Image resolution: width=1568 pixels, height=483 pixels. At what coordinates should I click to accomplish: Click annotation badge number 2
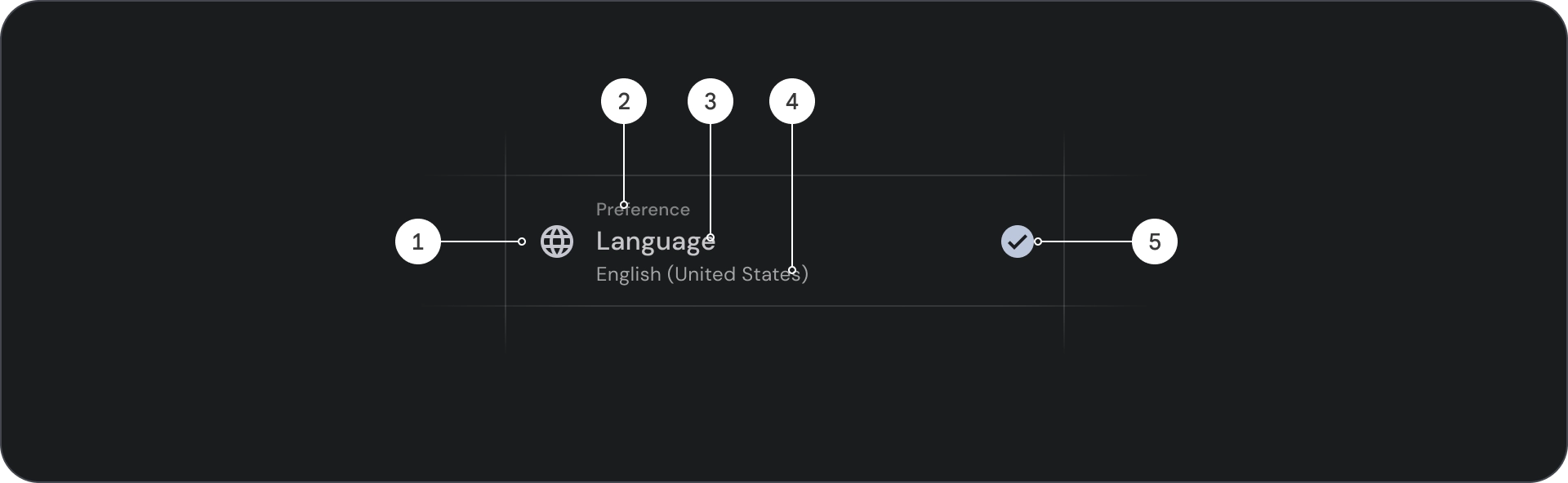coord(624,101)
